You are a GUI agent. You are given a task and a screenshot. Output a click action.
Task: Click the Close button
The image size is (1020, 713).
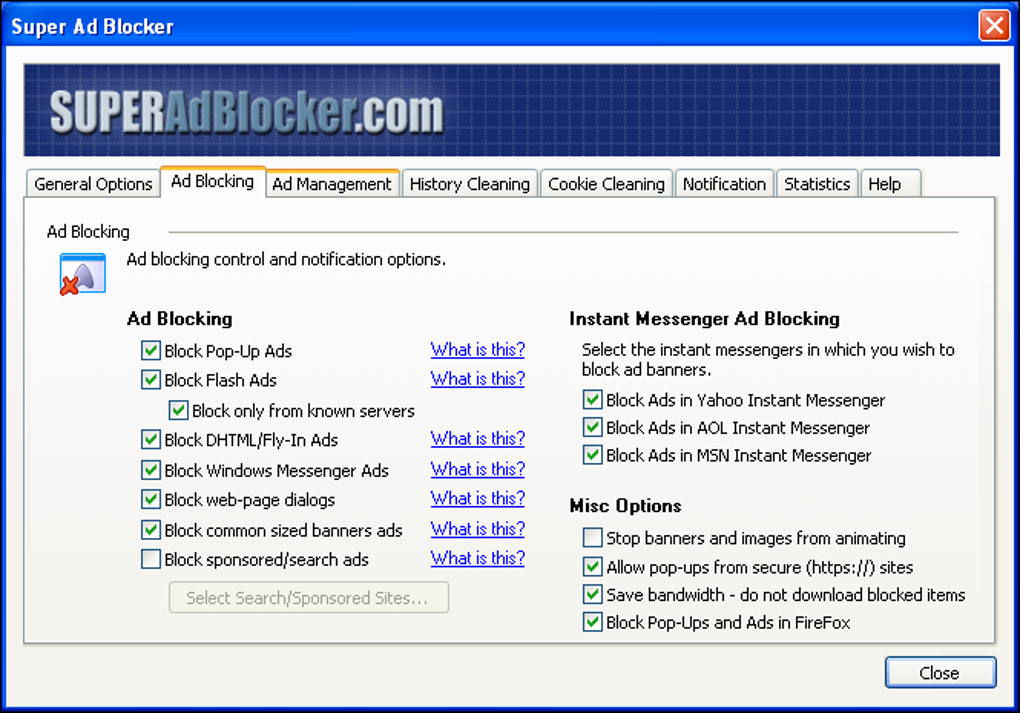[940, 672]
